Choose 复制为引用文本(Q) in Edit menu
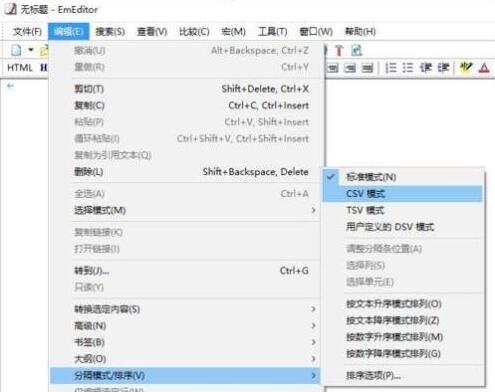The height and width of the screenshot is (392, 495). [x=185, y=155]
